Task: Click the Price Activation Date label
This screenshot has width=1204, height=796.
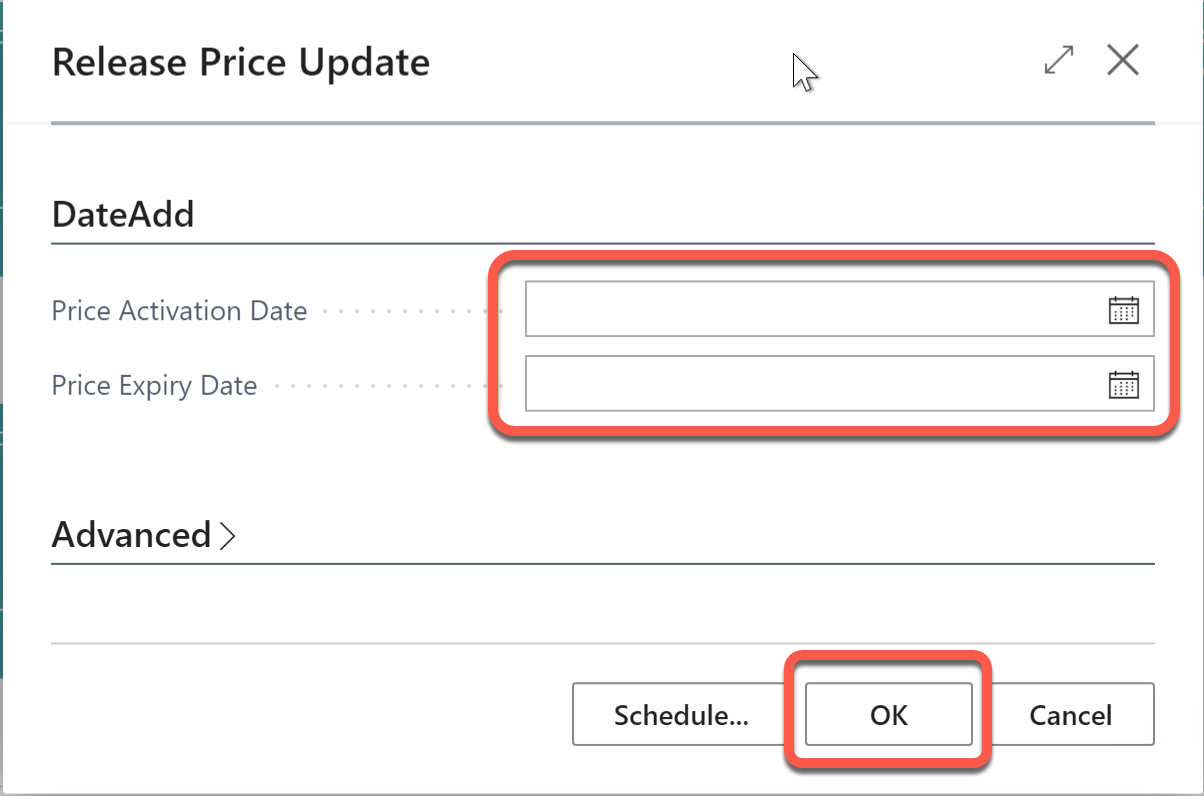Action: click(178, 310)
